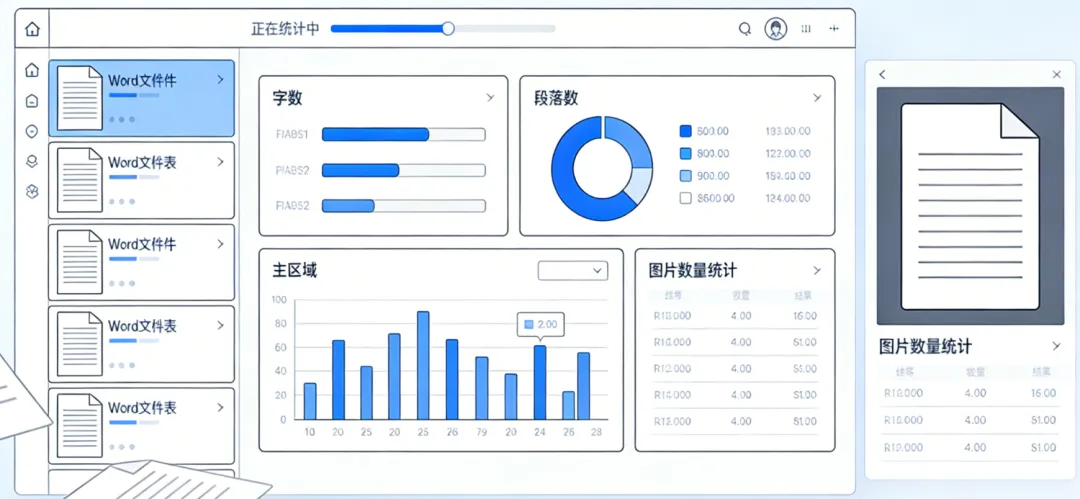Click the rounded square sidebar icon below home
The image size is (1080, 499).
tap(32, 101)
